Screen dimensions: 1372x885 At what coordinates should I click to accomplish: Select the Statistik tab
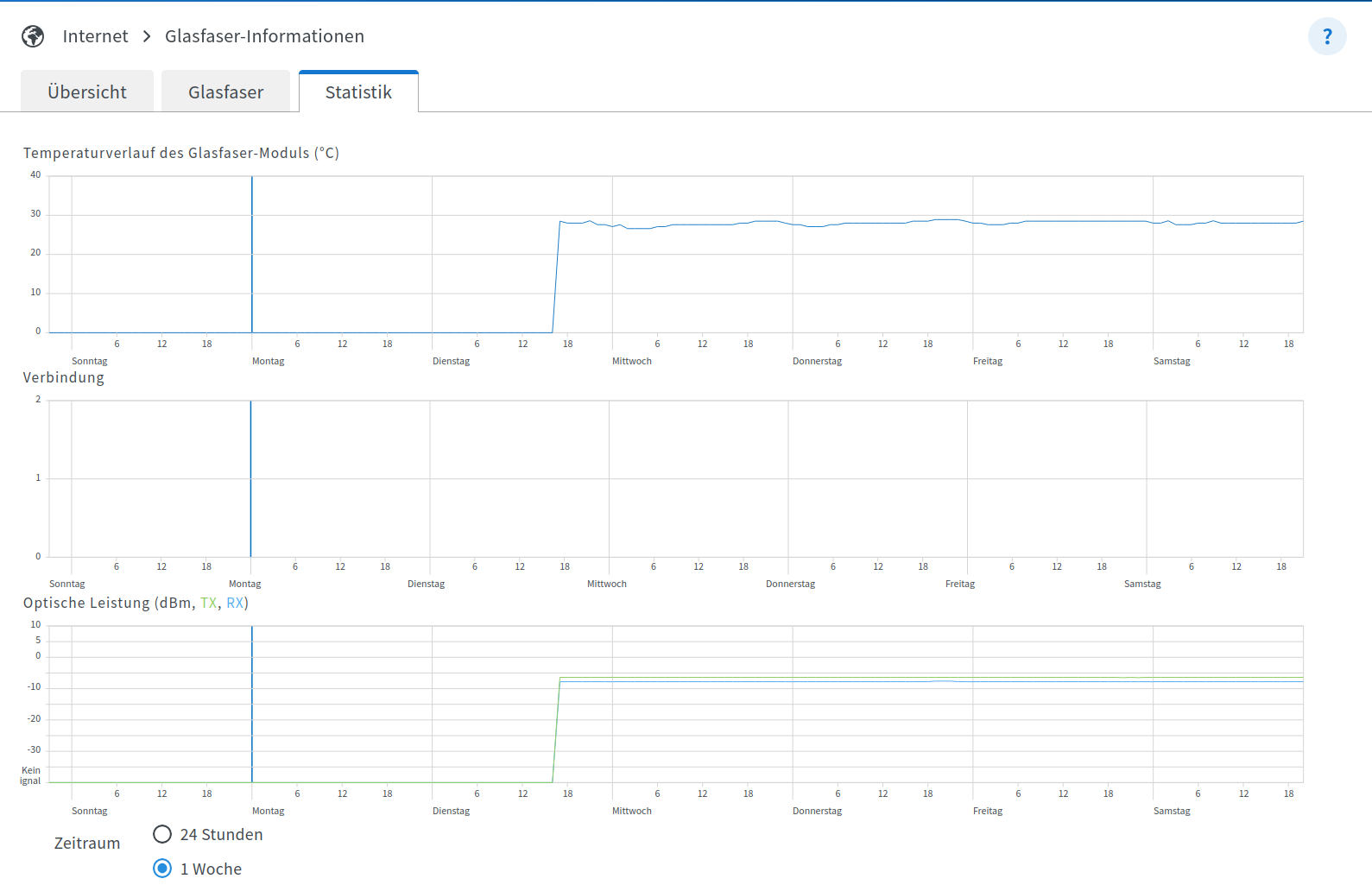pyautogui.click(x=358, y=92)
